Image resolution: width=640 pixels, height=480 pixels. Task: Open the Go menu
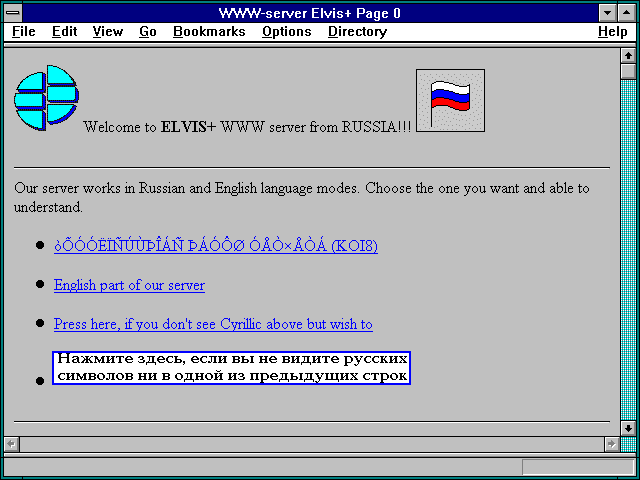coord(148,32)
